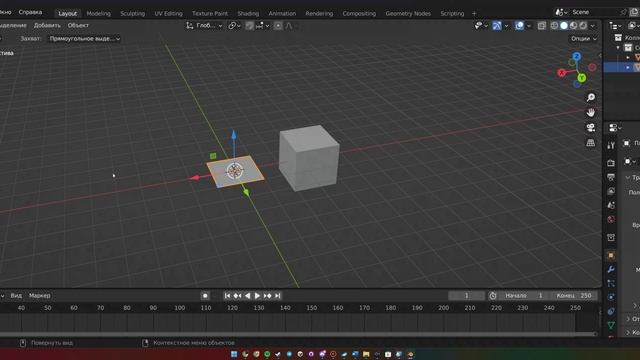
Task: Open the Object properties tab (orange square)
Action: tap(611, 255)
